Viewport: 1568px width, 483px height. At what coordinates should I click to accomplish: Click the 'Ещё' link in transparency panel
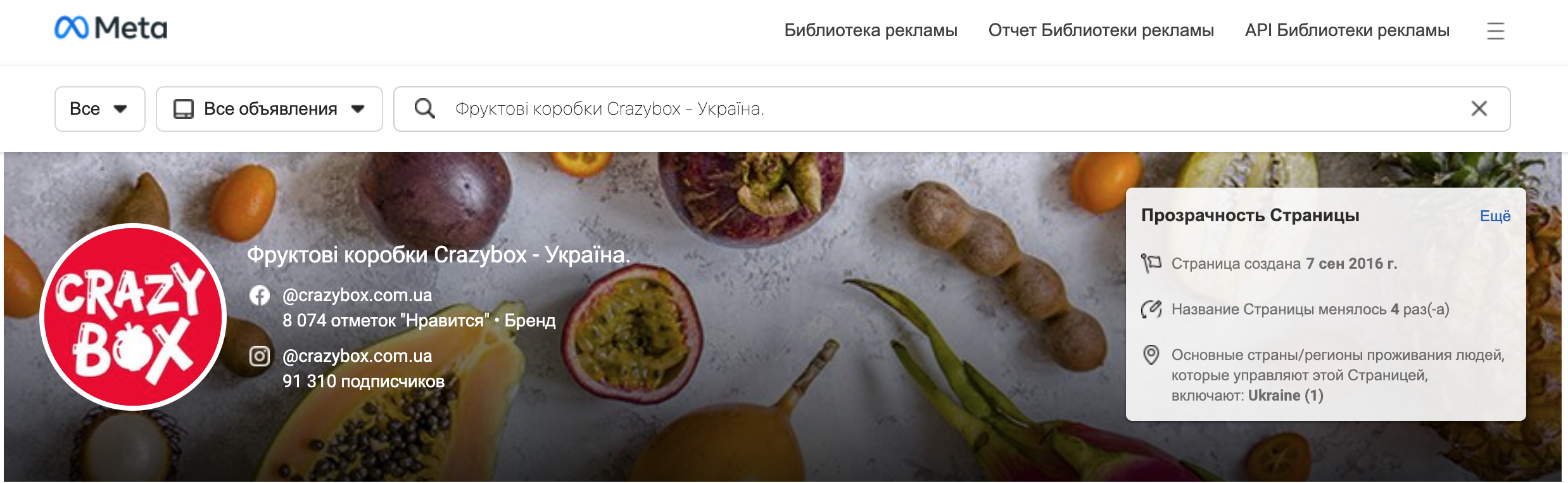(x=1495, y=216)
